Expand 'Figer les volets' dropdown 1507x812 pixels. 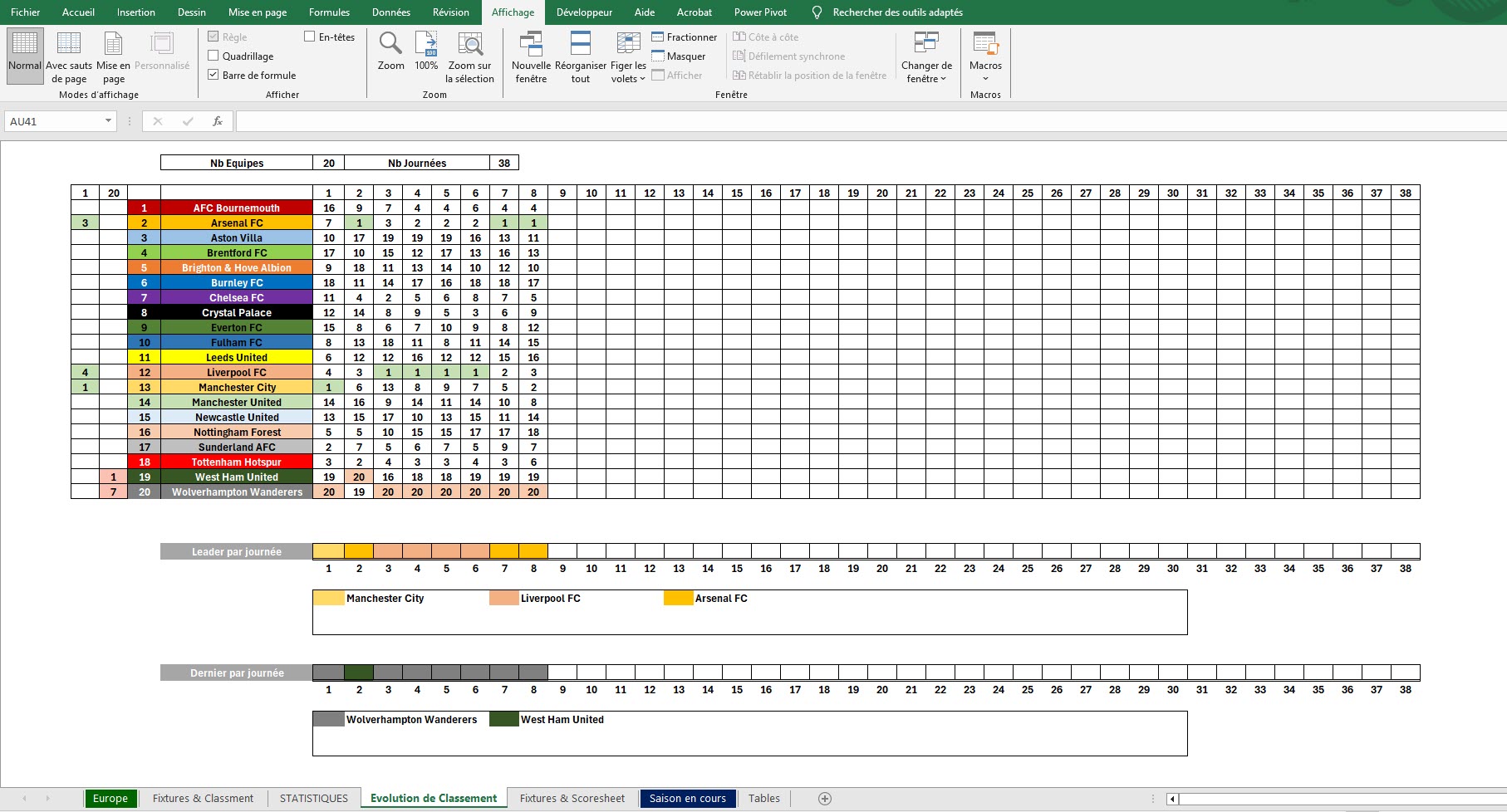coord(628,55)
